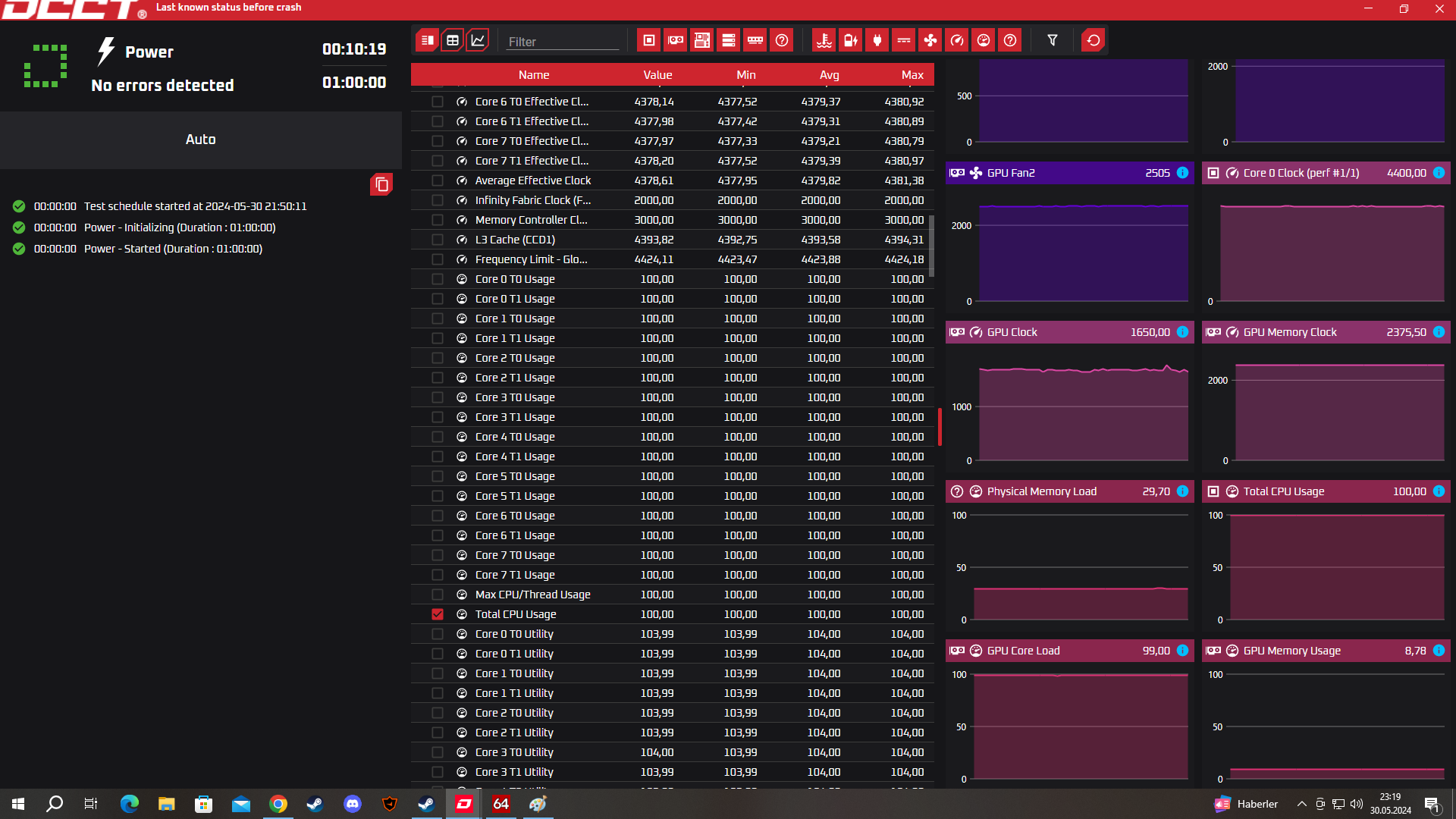Viewport: 1456px width, 819px height.
Task: Check the Average Effective Clock box
Action: [x=438, y=180]
